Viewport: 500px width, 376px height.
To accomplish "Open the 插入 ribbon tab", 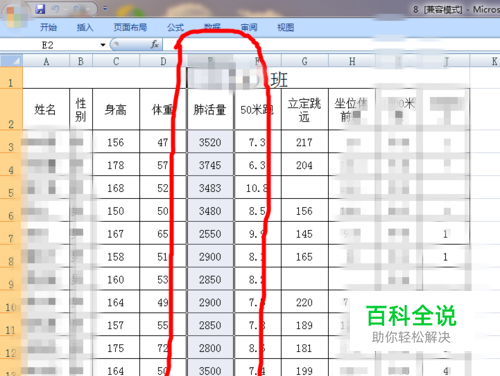I will click(x=85, y=27).
